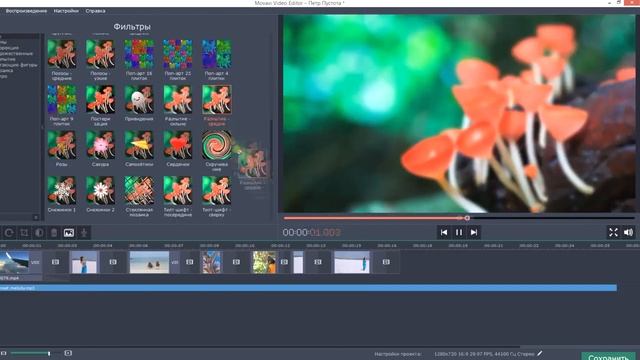Apply the Стеклянная мозаика filter

(x=139, y=191)
